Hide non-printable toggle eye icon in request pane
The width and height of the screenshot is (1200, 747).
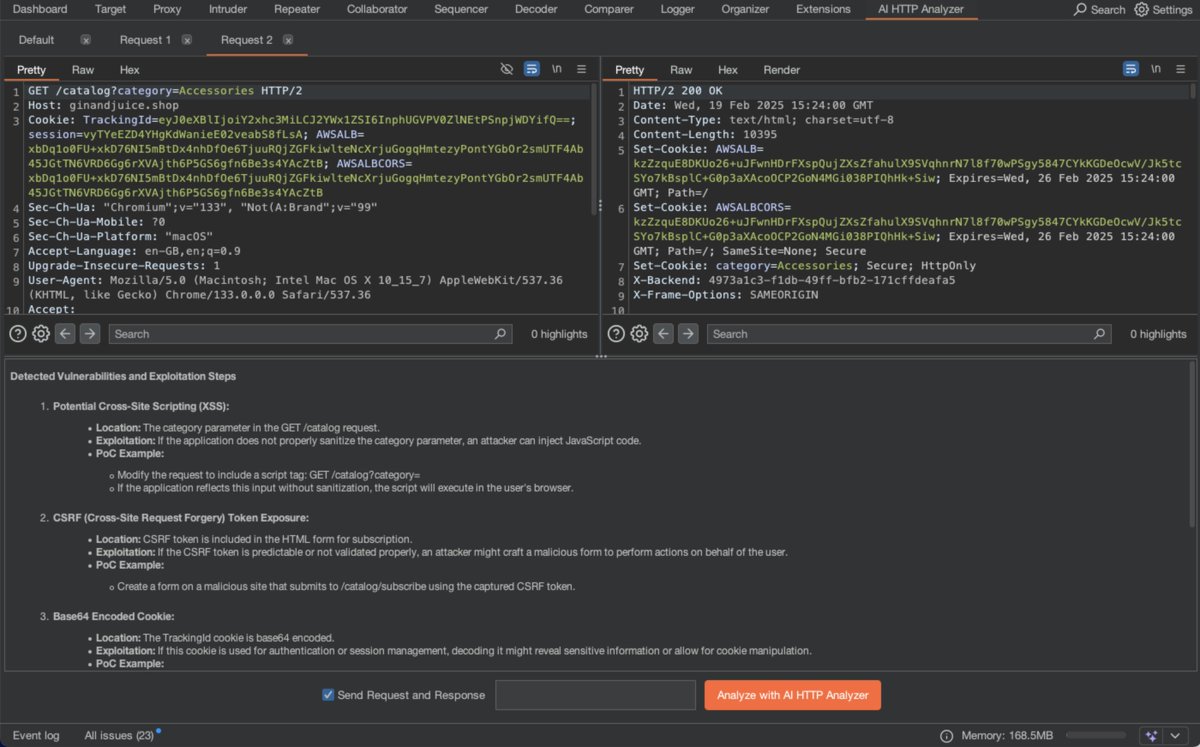pyautogui.click(x=506, y=69)
